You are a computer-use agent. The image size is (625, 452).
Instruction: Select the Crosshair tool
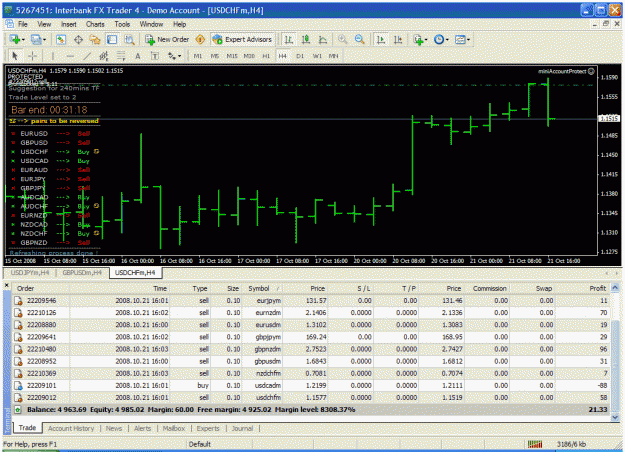coord(33,56)
